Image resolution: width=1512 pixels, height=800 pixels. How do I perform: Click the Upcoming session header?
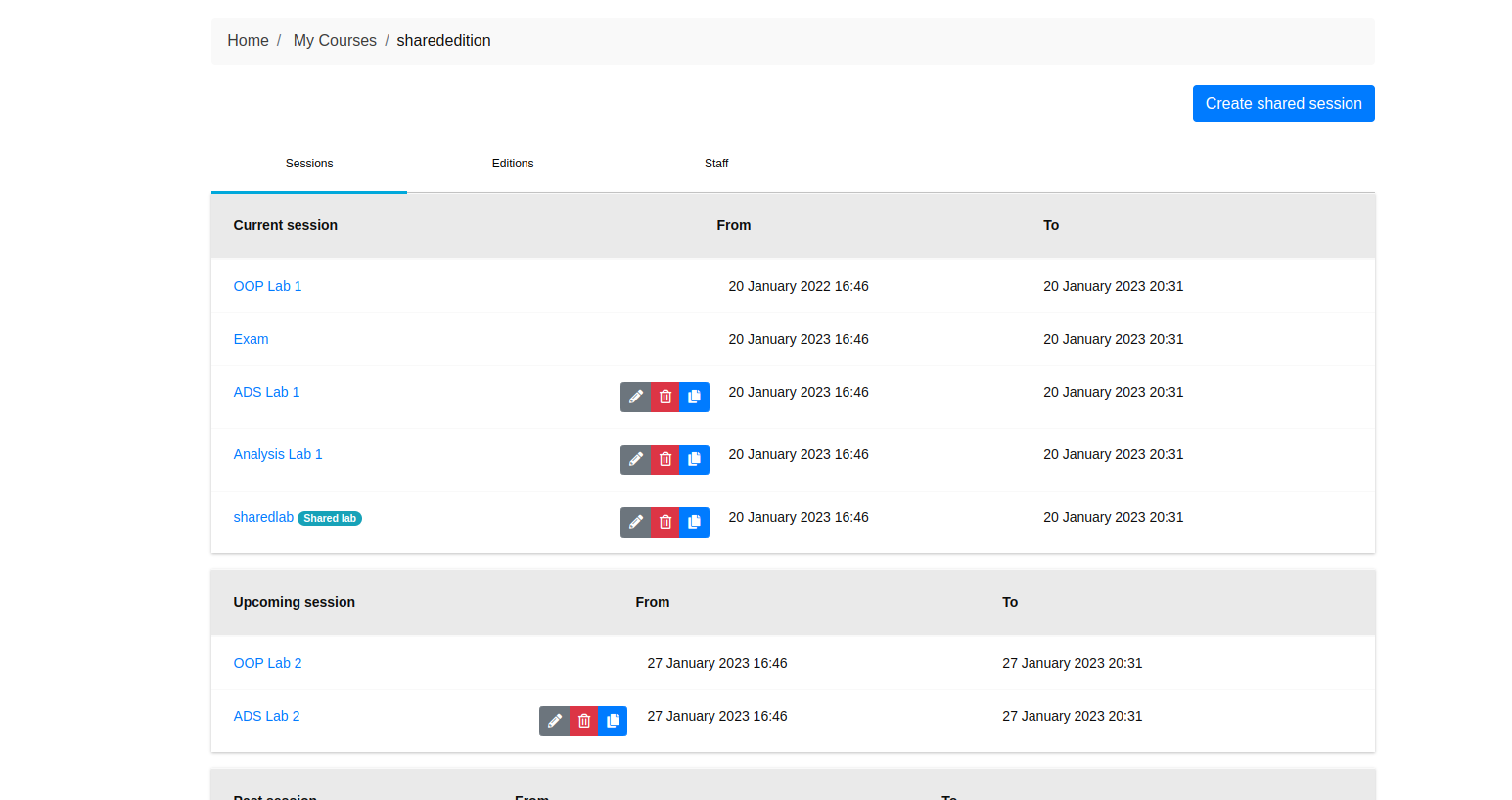point(294,602)
